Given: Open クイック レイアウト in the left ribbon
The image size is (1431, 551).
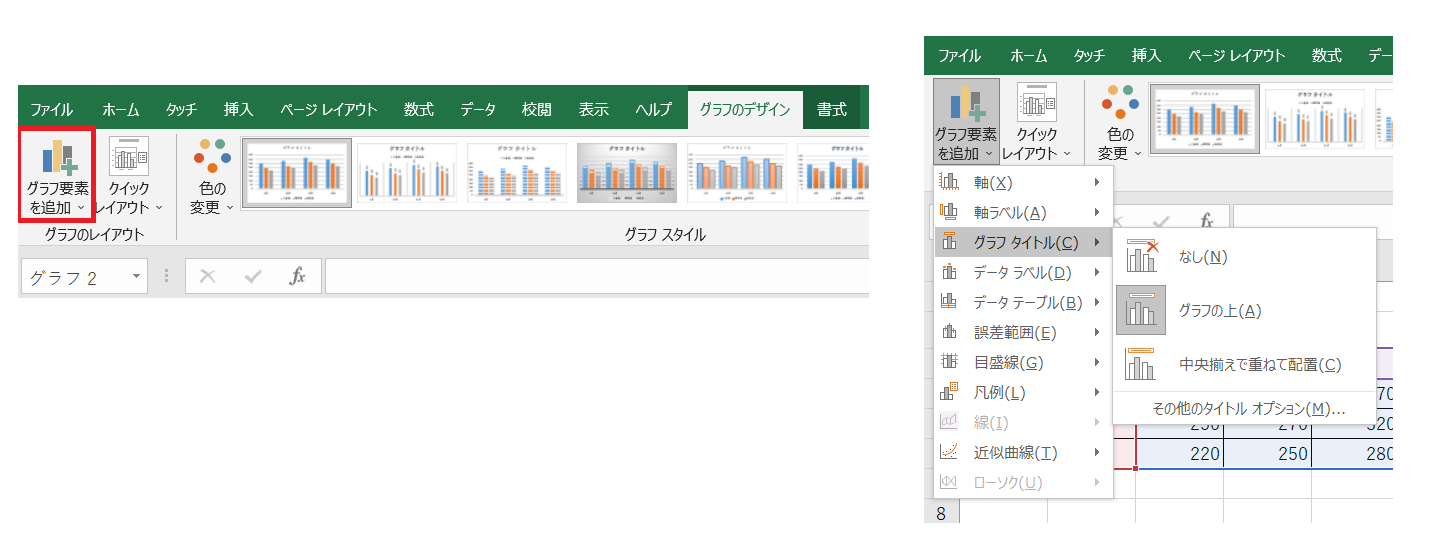Looking at the screenshot, I should 129,175.
